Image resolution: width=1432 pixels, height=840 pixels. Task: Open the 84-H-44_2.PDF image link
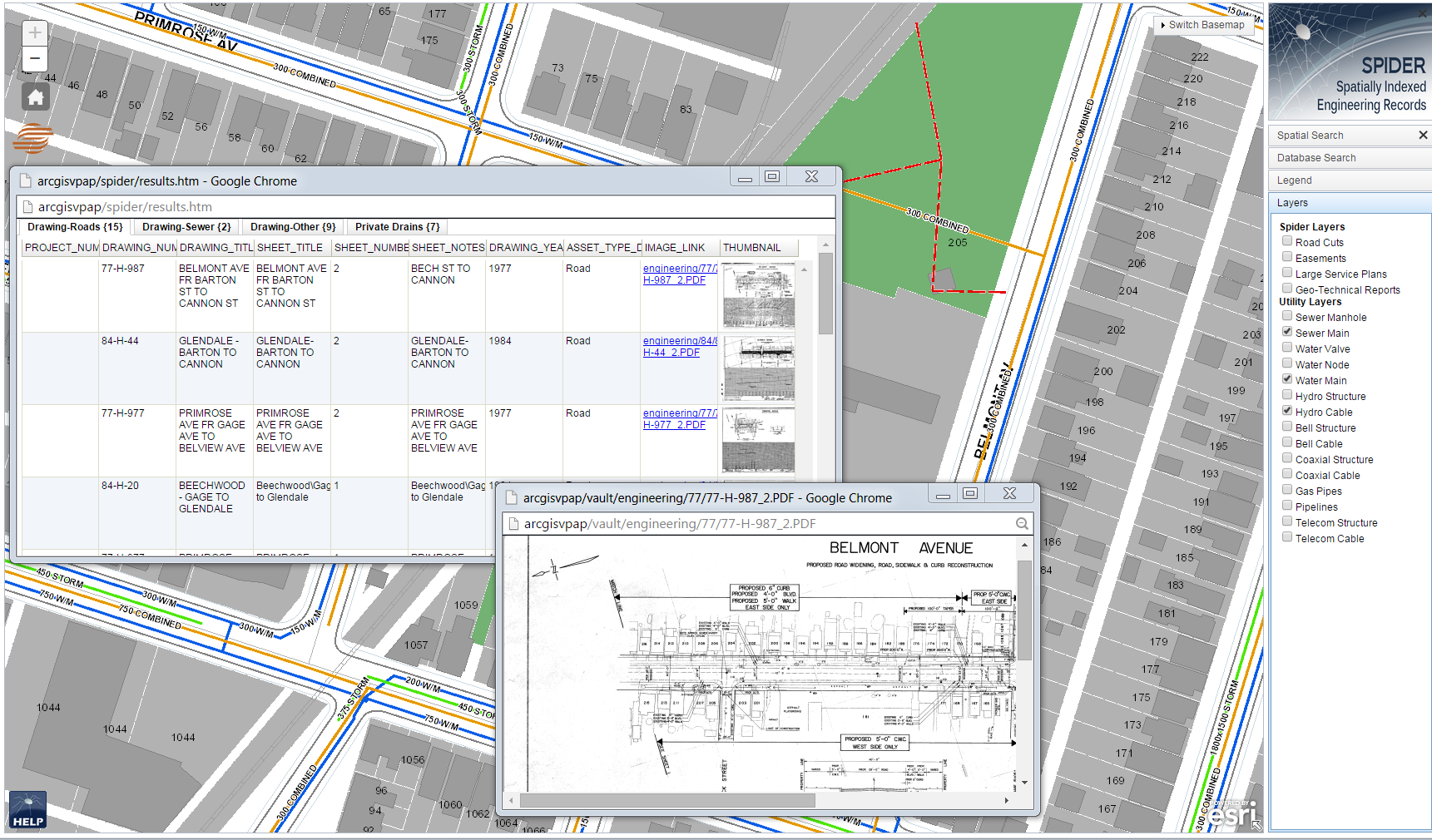pyautogui.click(x=676, y=347)
